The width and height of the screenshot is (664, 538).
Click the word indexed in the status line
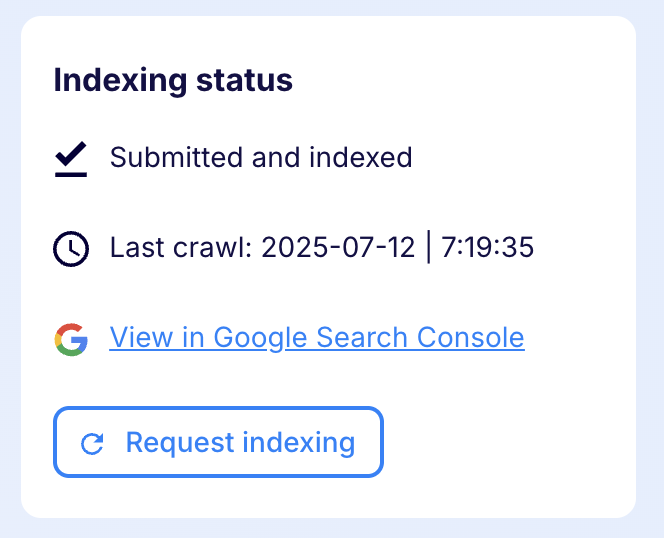click(x=360, y=157)
